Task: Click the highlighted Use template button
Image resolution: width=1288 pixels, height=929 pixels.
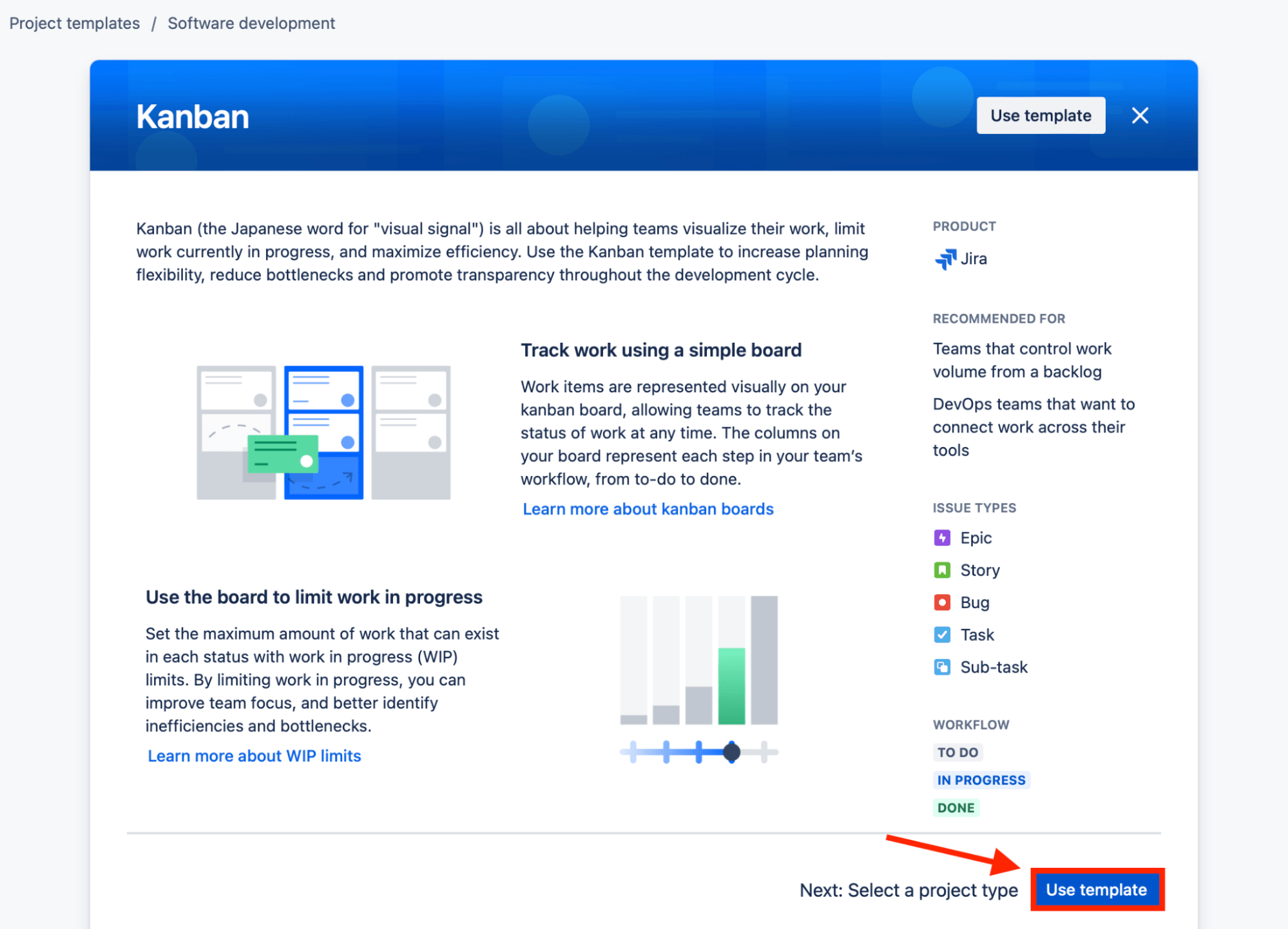Action: 1097,890
